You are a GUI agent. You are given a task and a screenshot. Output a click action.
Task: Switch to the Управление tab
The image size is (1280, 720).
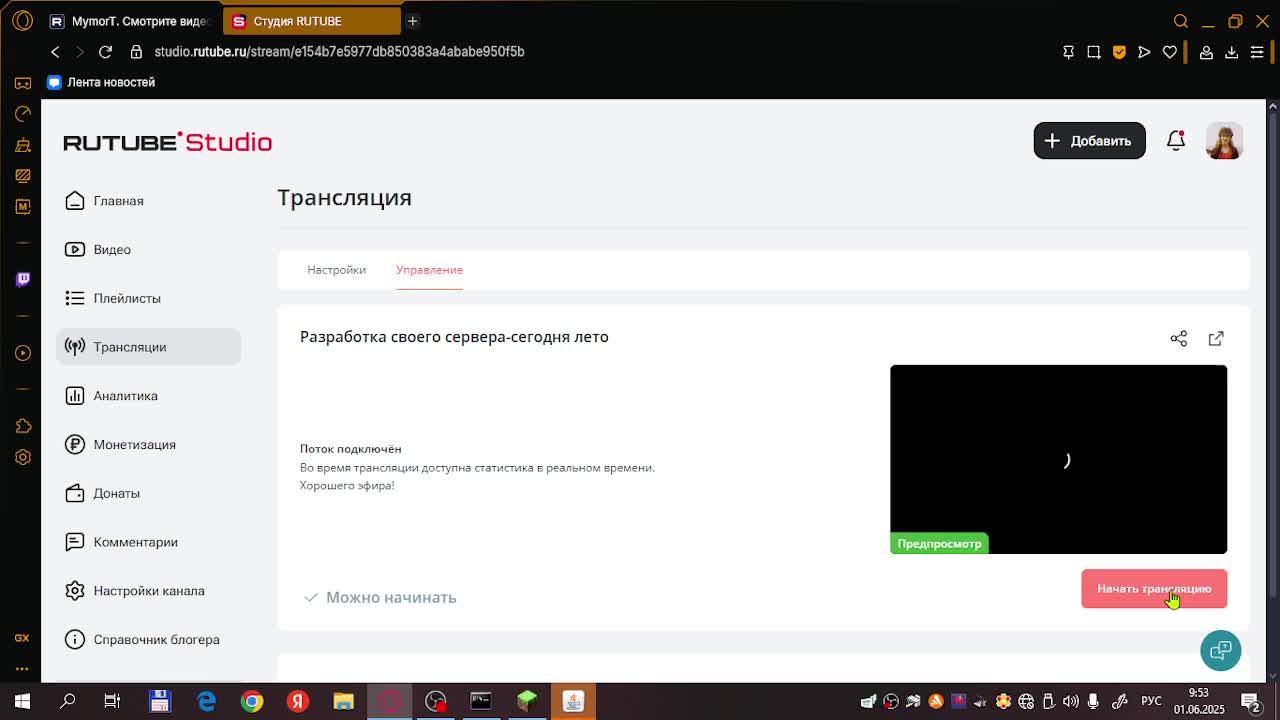tap(429, 270)
